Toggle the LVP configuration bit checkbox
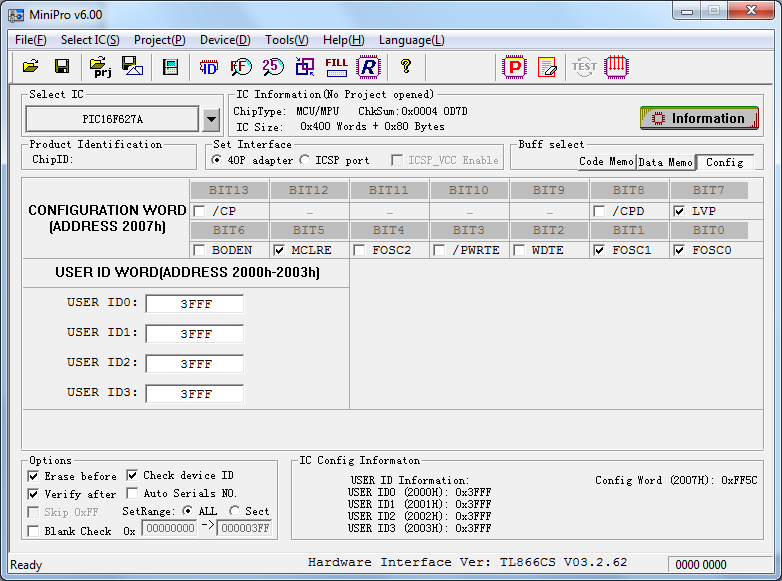 (x=679, y=211)
